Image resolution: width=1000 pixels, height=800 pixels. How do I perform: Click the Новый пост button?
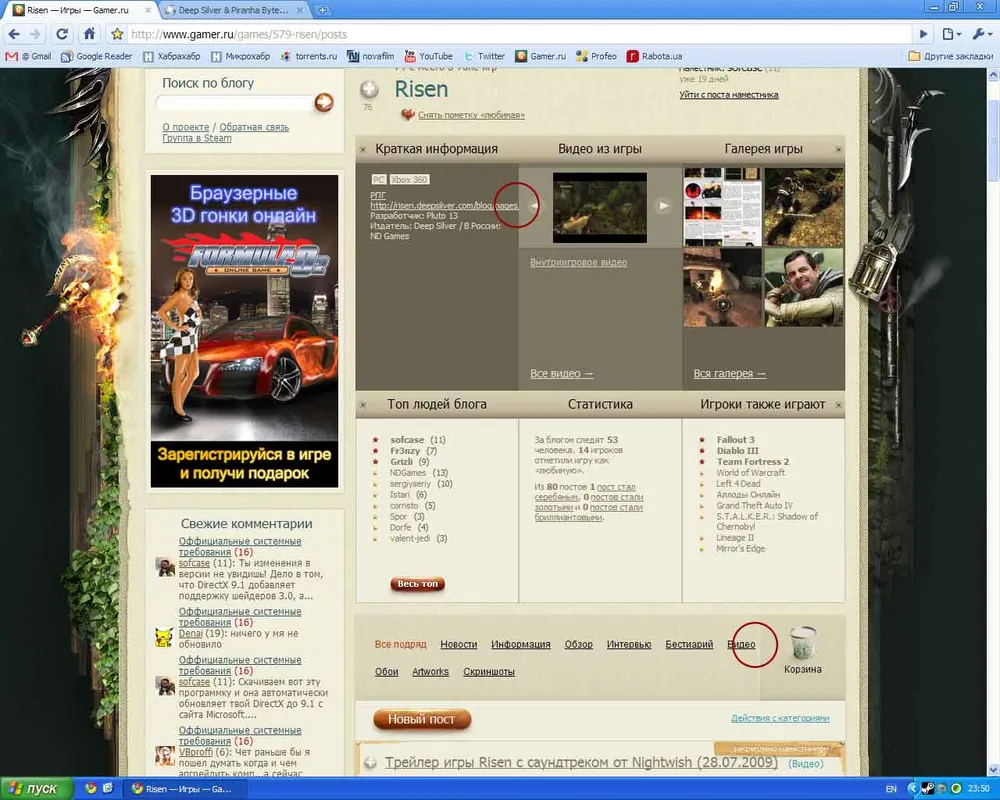[422, 720]
